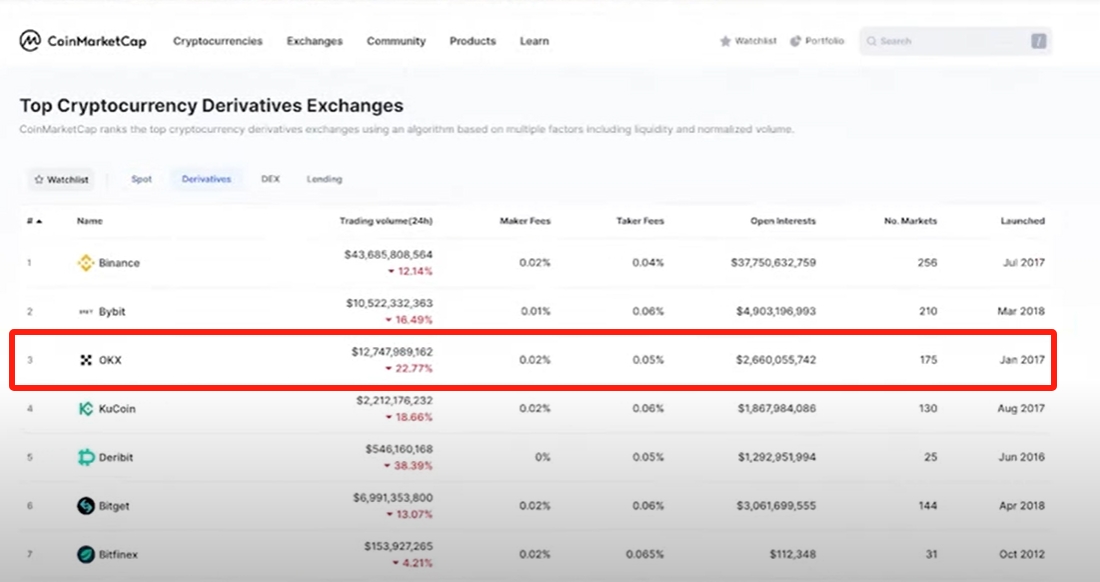The height and width of the screenshot is (582, 1100).
Task: Click Bitfinex launch date Oct 2012
Action: [x=1022, y=554]
